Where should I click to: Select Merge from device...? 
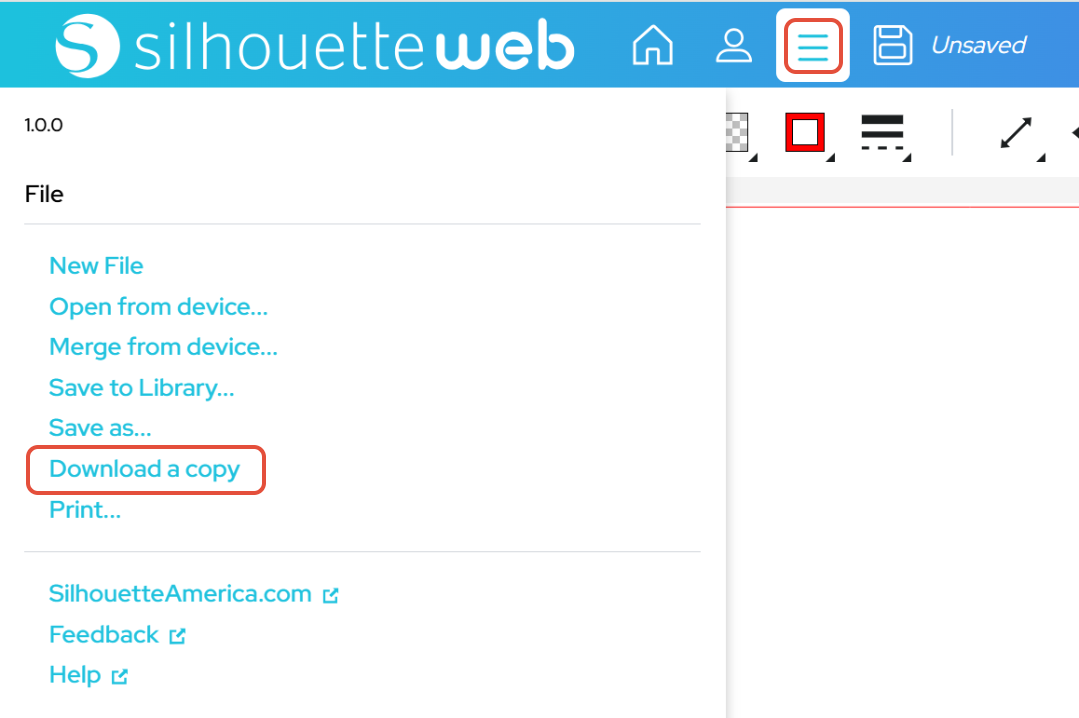163,347
